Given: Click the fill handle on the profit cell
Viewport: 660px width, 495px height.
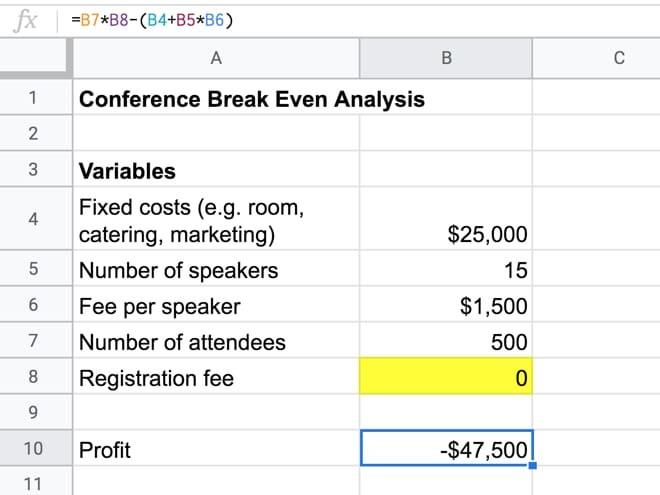Looking at the screenshot, I should pos(532,466).
